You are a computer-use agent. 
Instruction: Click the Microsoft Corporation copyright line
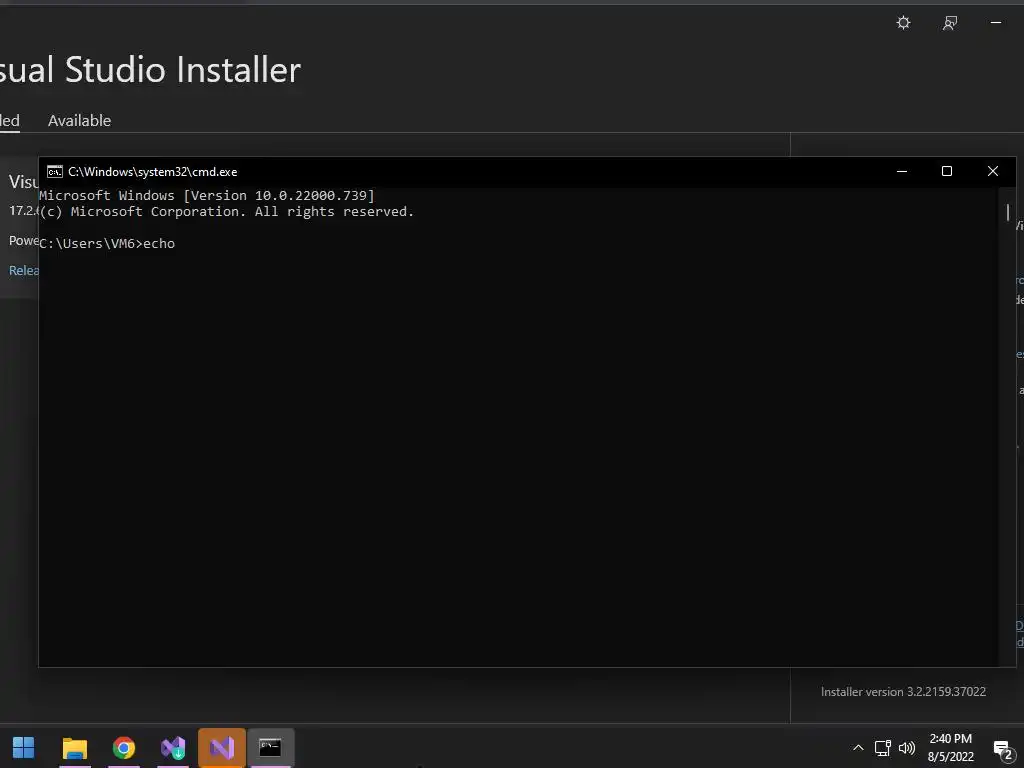227,212
